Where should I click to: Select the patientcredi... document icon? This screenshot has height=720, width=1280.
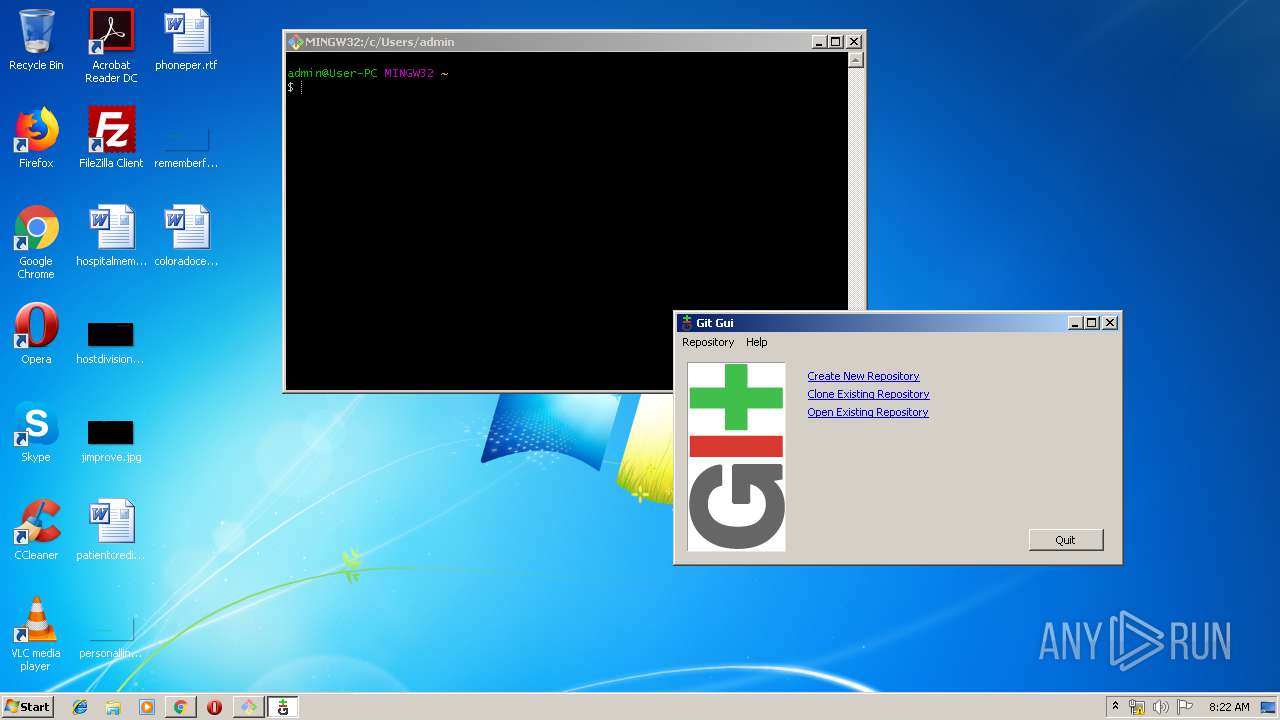click(111, 530)
